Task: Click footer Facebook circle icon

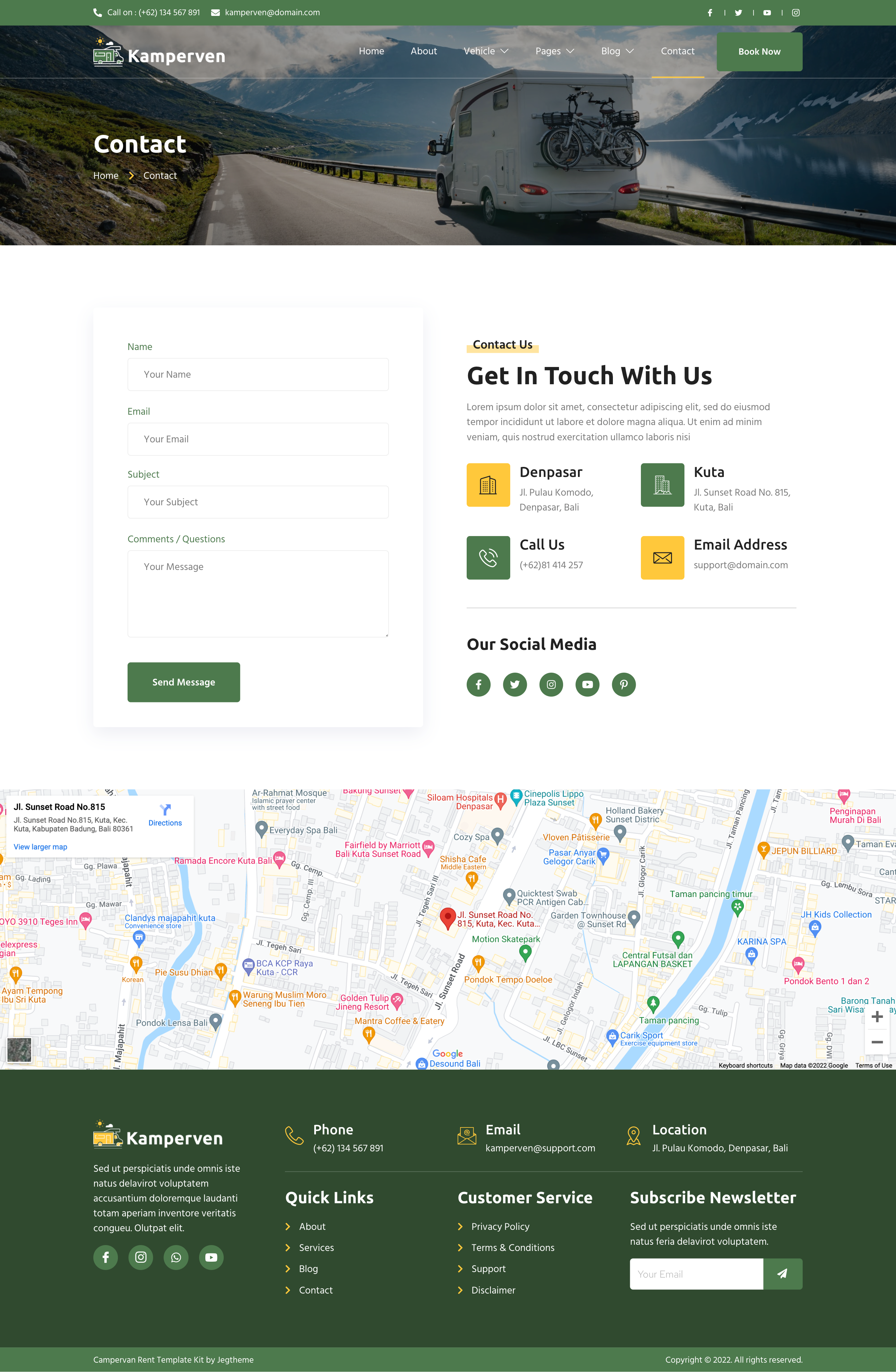Action: click(x=105, y=1257)
